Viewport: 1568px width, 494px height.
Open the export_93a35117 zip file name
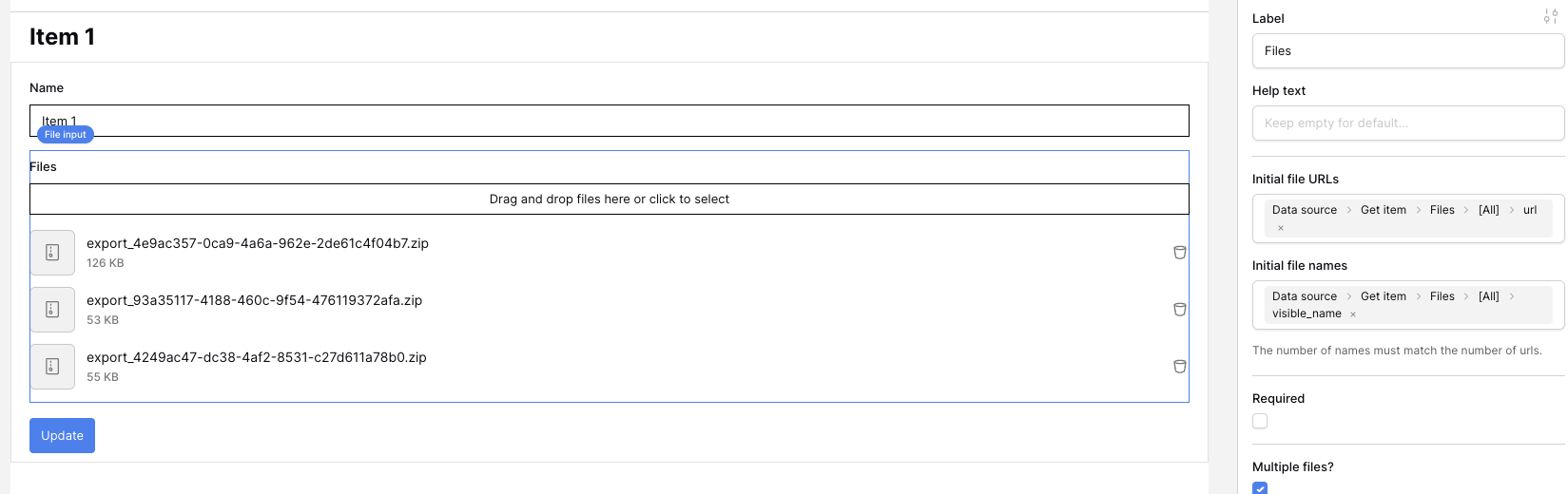(254, 300)
